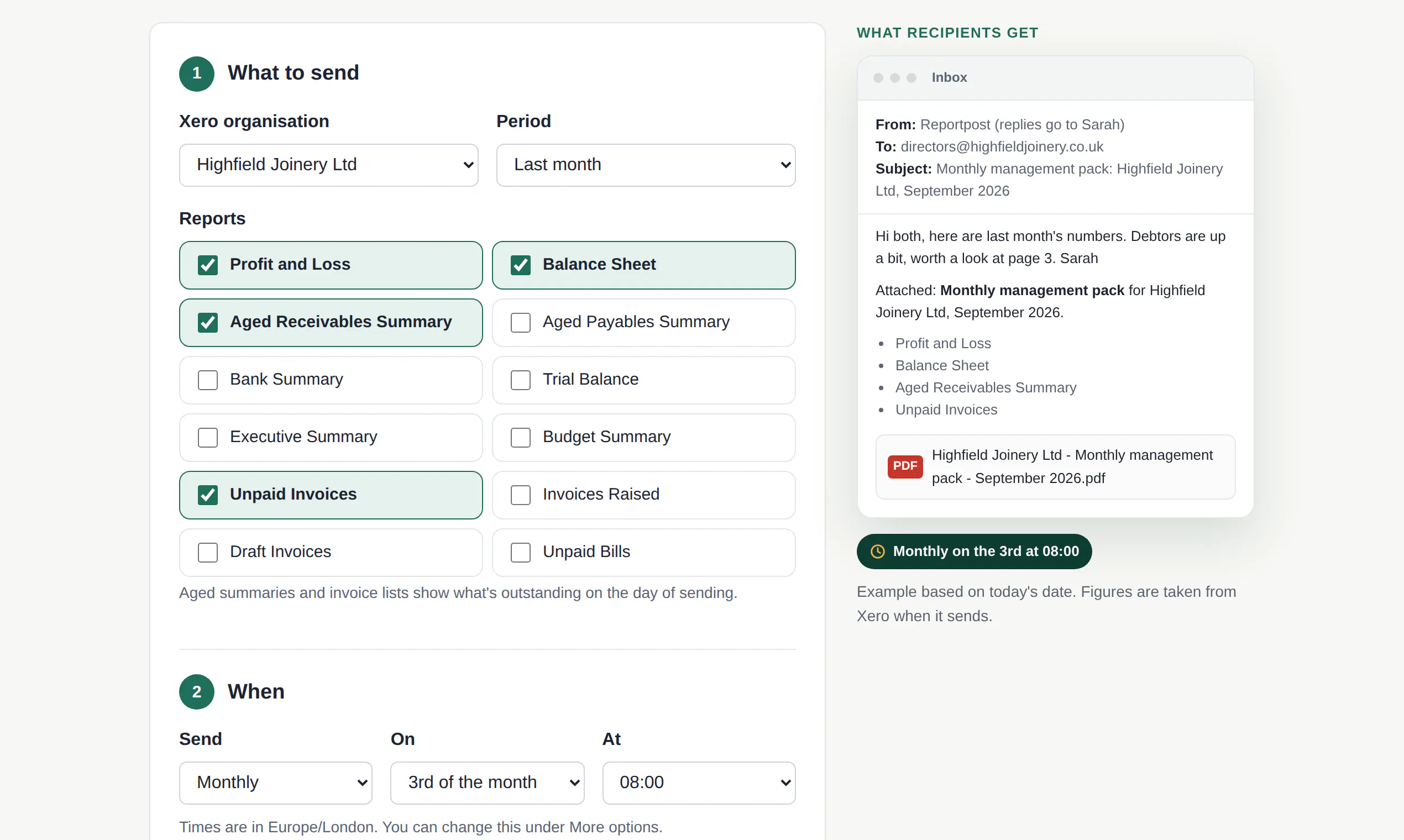The image size is (1404, 840).
Task: Click the 'What to send' heading
Action: [x=294, y=73]
